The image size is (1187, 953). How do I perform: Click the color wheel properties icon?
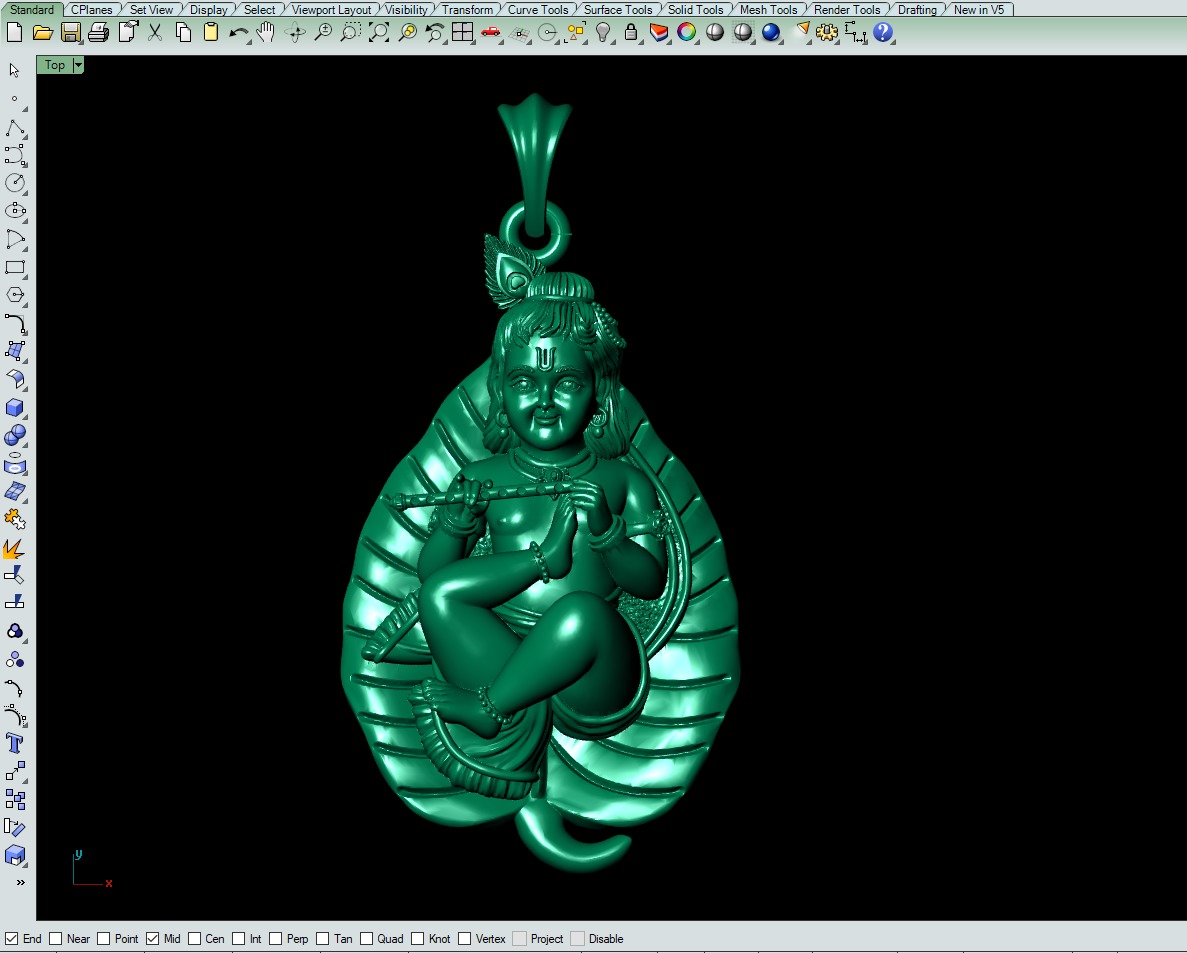pos(687,33)
